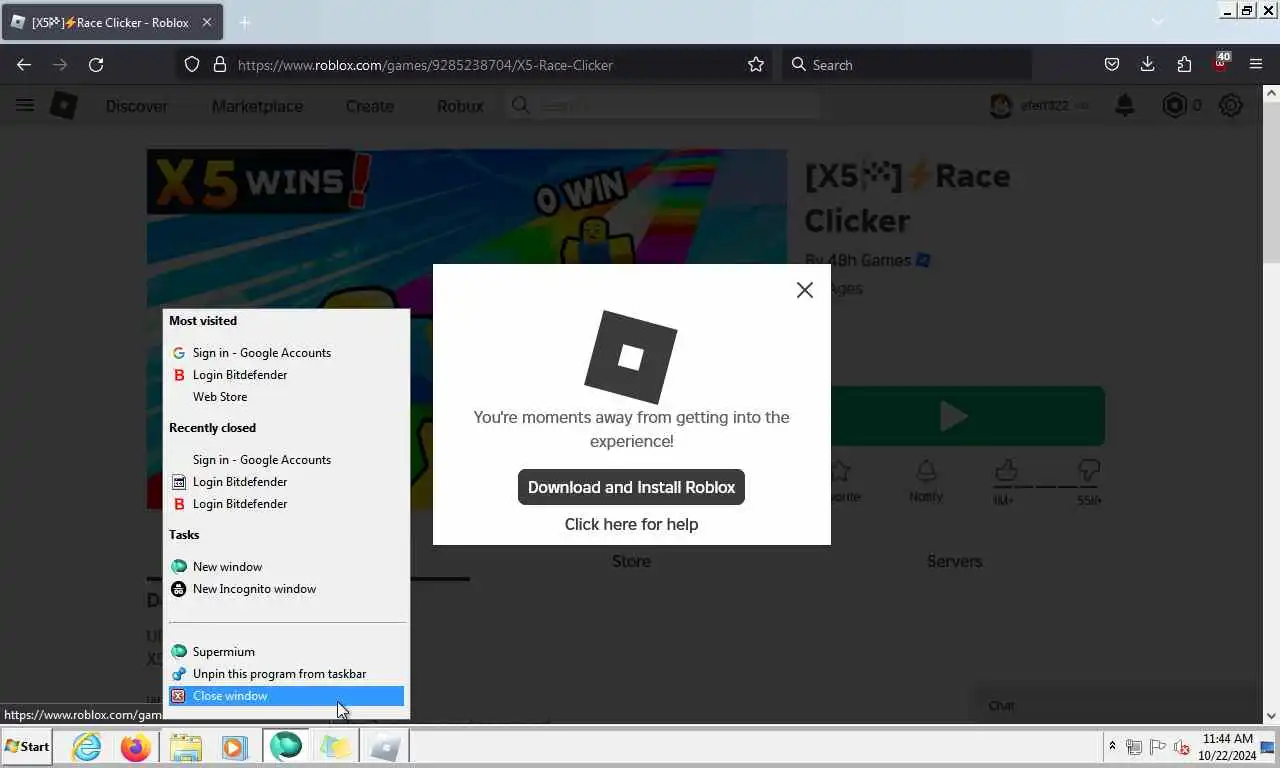Click the muted volume tray icon
The height and width of the screenshot is (768, 1280).
(x=1181, y=747)
